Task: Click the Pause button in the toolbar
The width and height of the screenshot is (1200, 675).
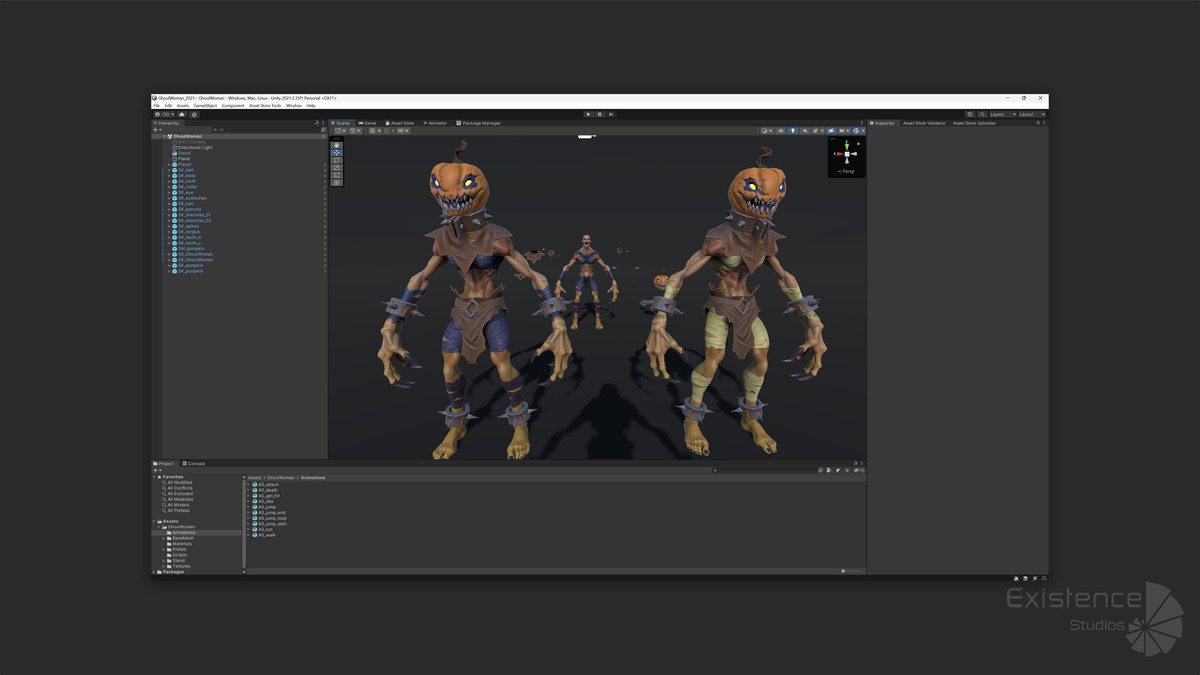Action: 599,114
